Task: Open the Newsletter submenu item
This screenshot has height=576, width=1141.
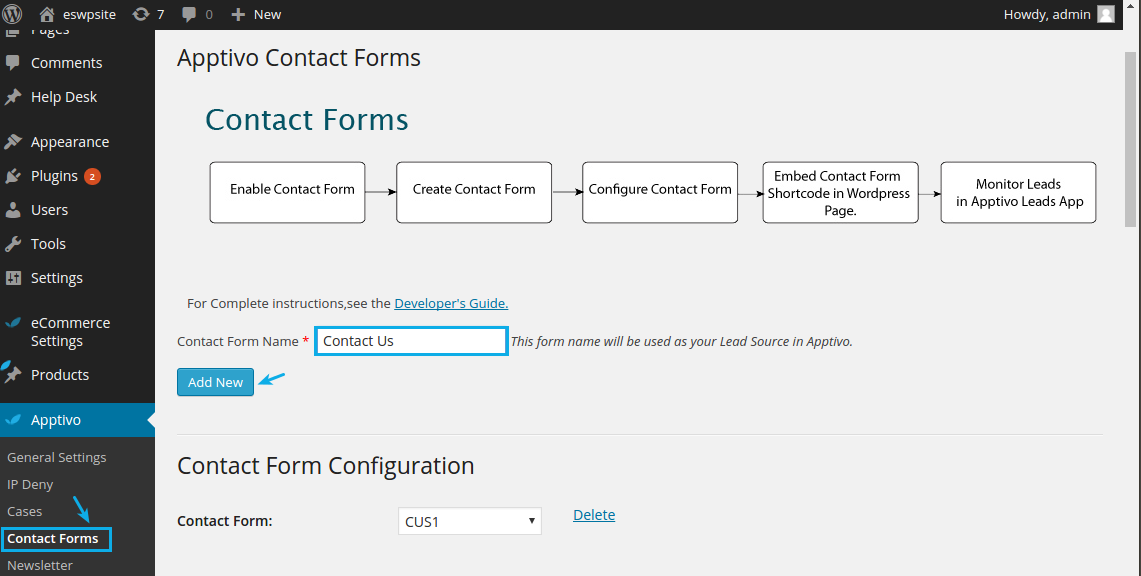Action: coord(40,565)
